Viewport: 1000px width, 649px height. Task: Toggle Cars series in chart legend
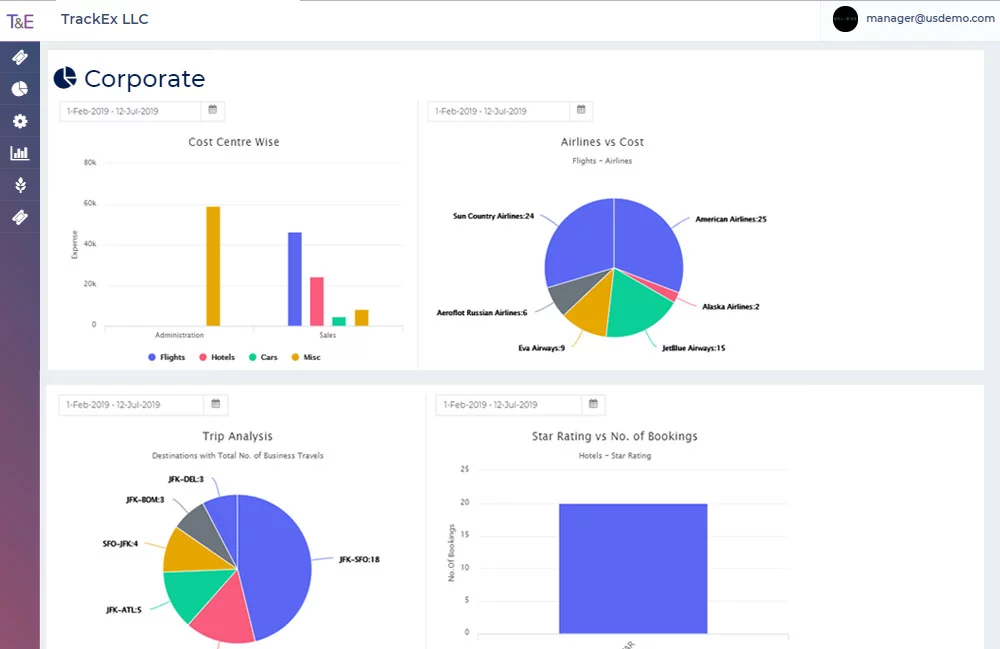pyautogui.click(x=263, y=357)
